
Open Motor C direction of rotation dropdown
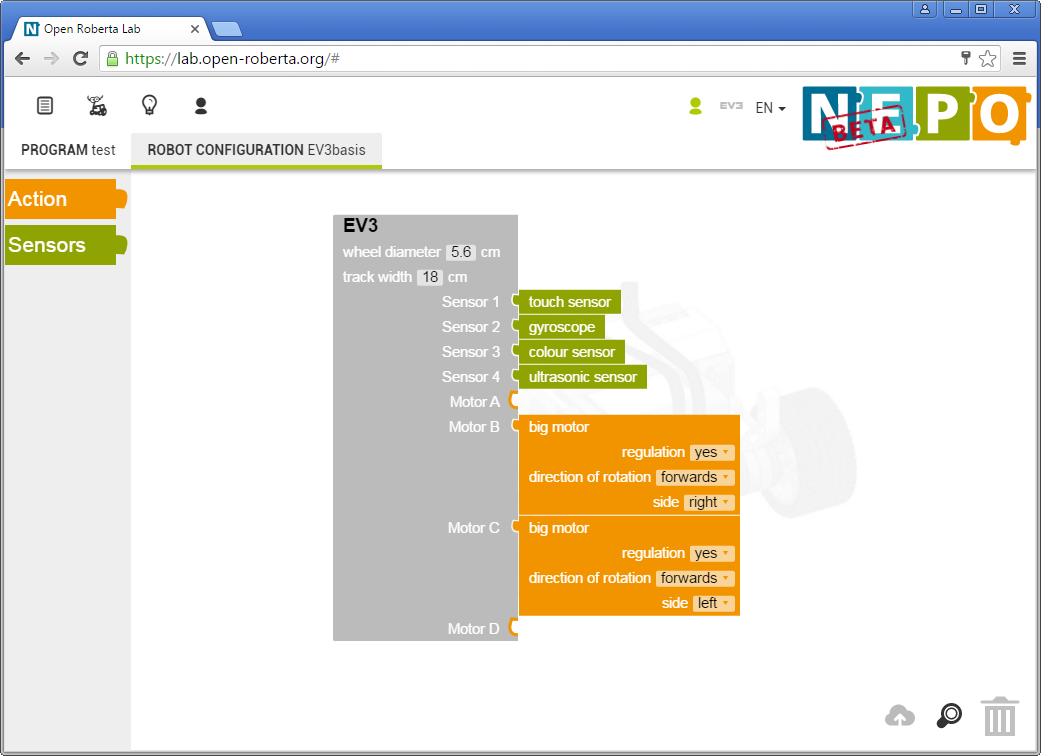pyautogui.click(x=695, y=578)
